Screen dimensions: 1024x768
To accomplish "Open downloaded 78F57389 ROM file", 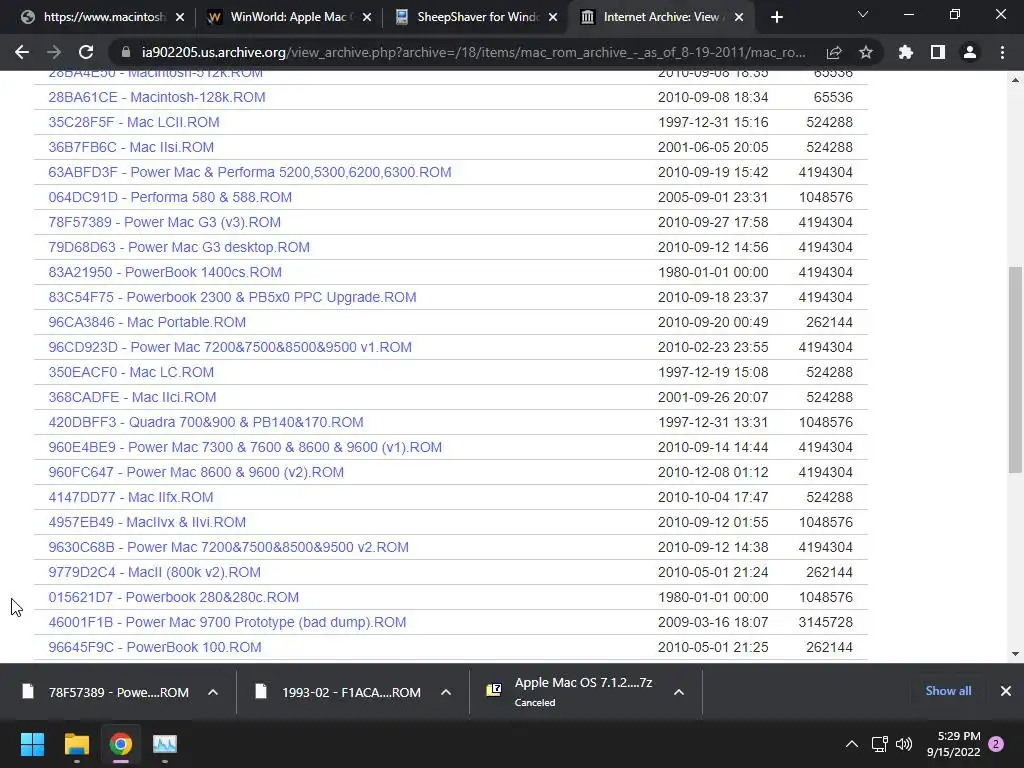I will (108, 692).
